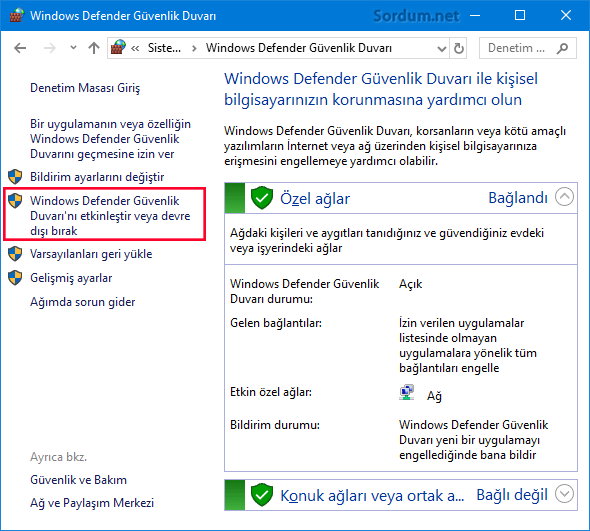Click green shield icon of 'Özel ağlar'
Image resolution: width=590 pixels, height=531 pixels.
(262, 198)
